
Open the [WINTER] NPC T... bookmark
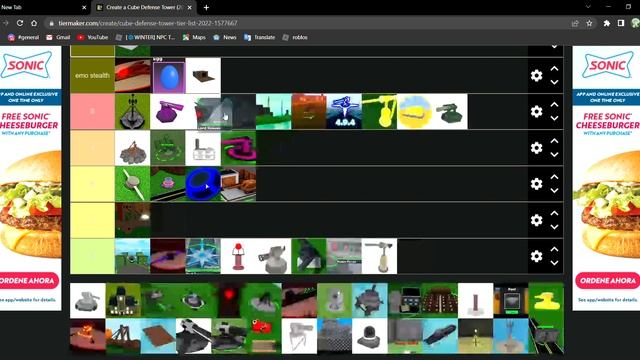coord(145,37)
